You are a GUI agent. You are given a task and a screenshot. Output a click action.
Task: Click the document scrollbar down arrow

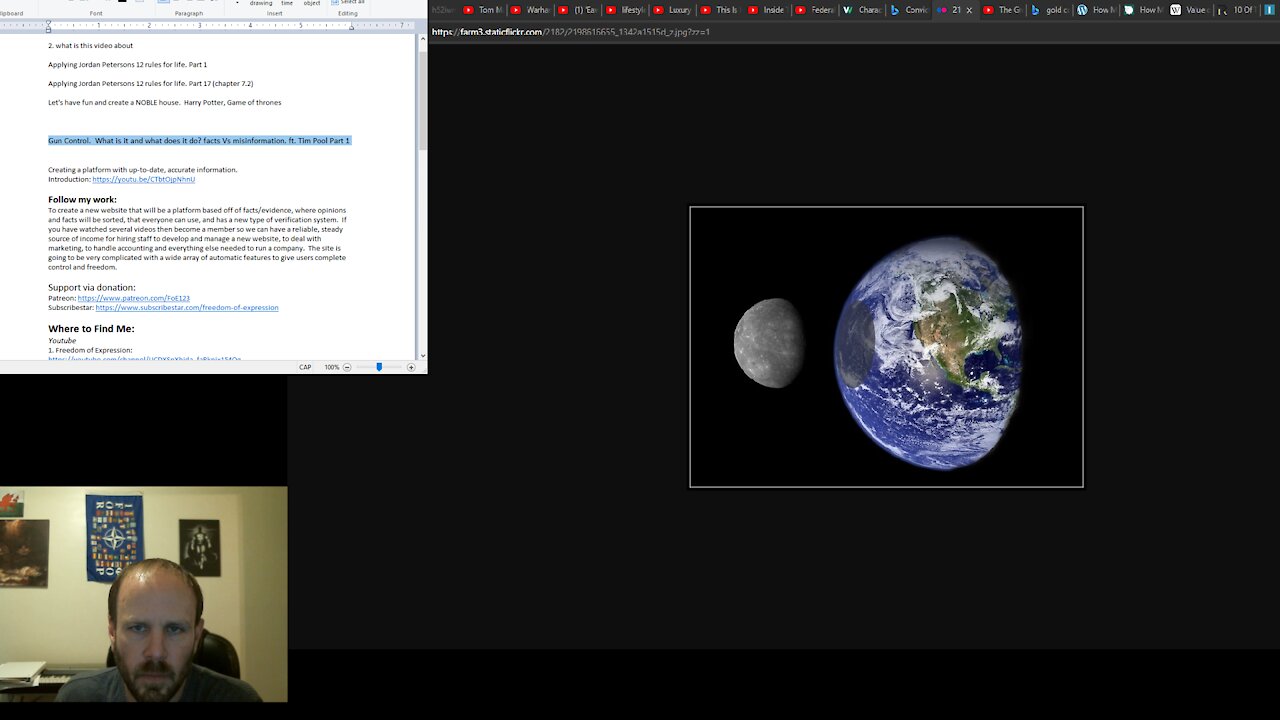point(422,355)
